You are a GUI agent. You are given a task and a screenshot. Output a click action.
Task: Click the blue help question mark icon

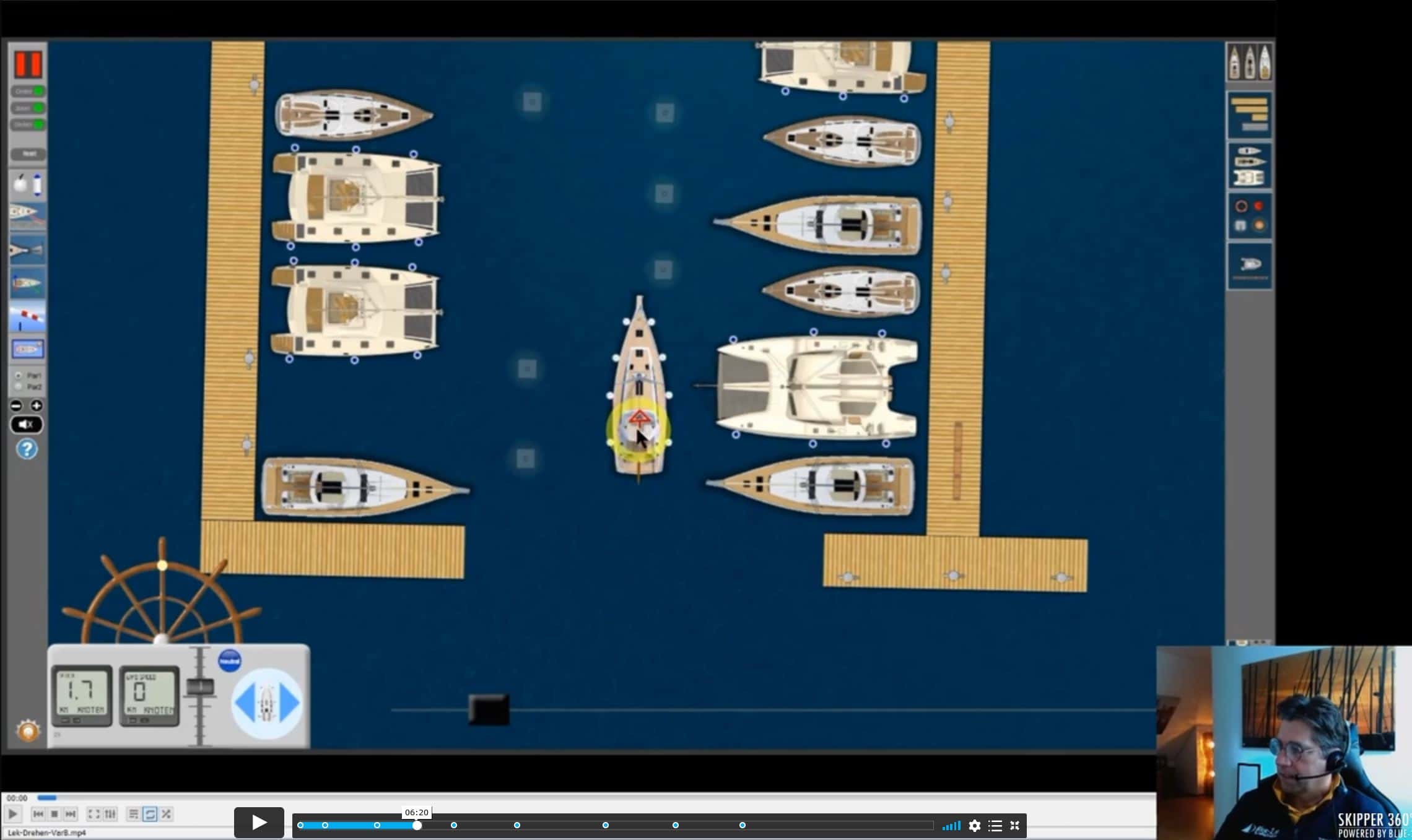27,449
